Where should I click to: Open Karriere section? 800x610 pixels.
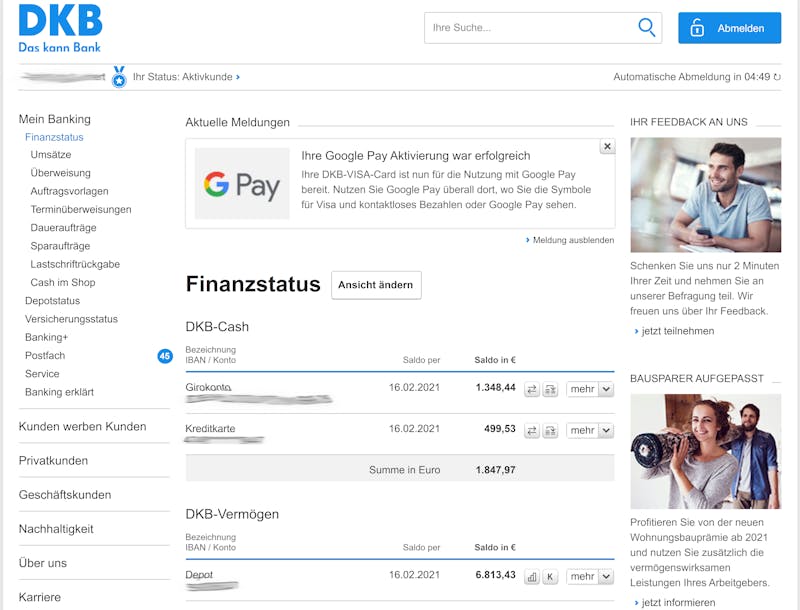point(40,597)
